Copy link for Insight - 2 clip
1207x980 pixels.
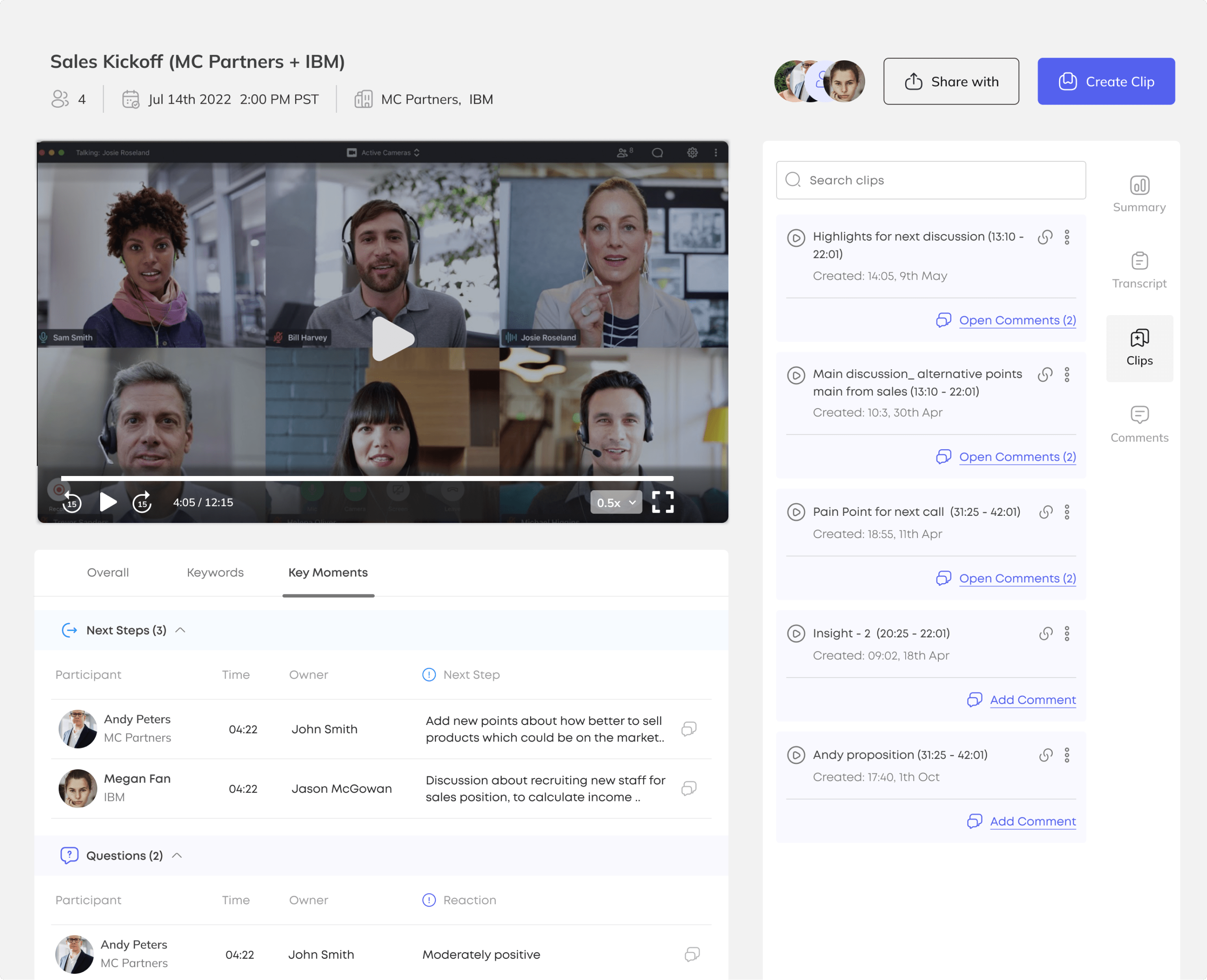click(x=1046, y=633)
